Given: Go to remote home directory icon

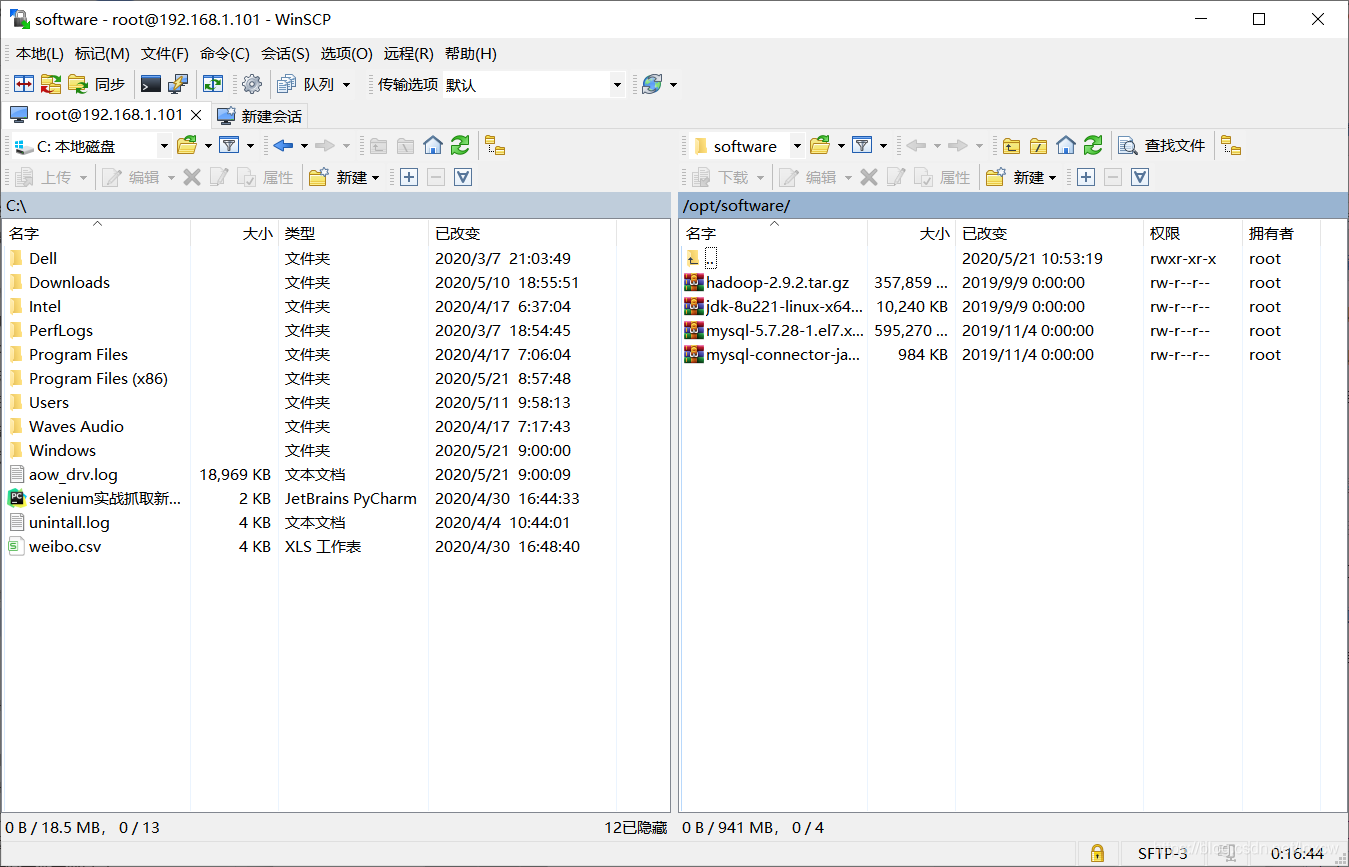Looking at the screenshot, I should 1066,146.
